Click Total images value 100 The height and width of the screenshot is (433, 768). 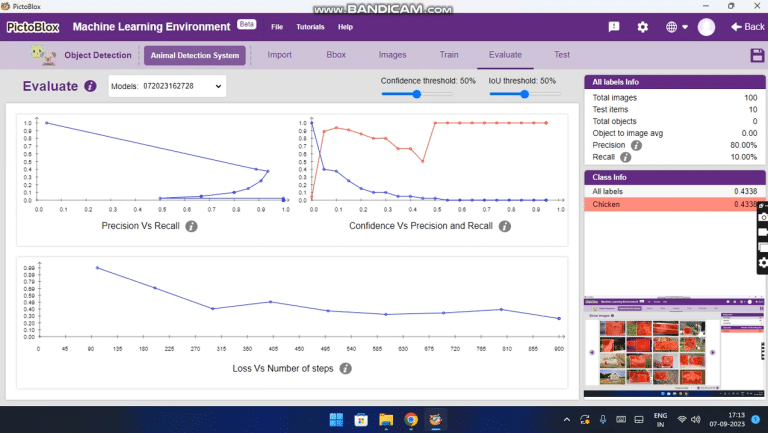point(750,98)
